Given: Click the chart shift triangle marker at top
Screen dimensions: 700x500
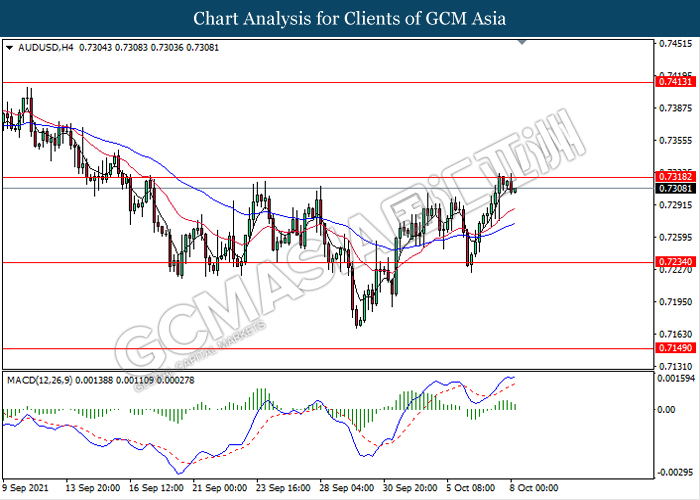Looking at the screenshot, I should pyautogui.click(x=522, y=42).
